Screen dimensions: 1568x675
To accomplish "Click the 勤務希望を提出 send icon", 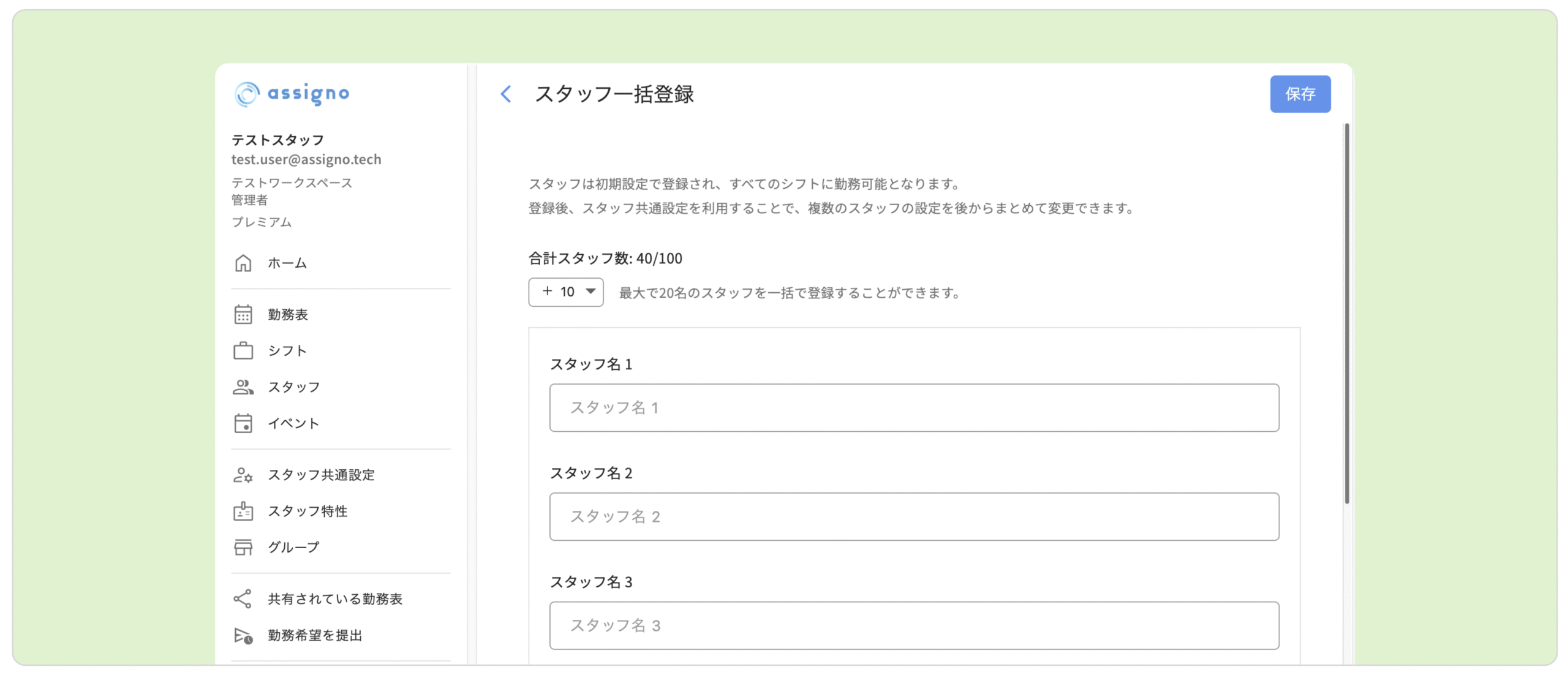I will (243, 635).
